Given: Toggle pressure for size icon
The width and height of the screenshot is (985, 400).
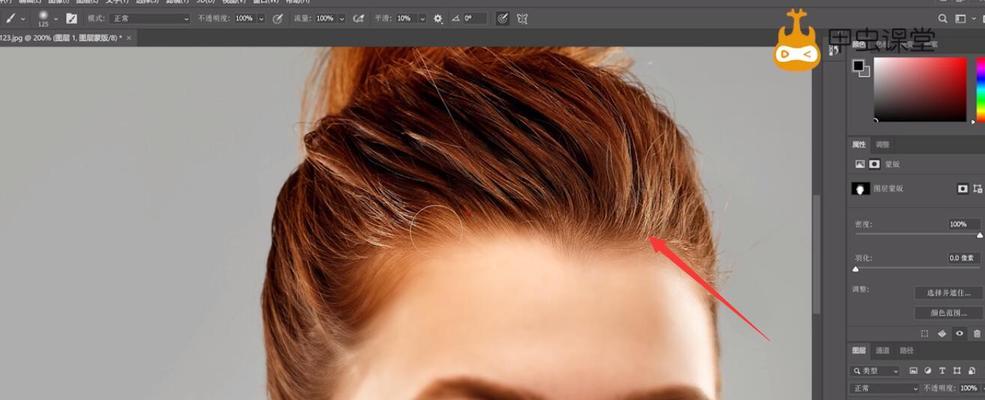Looking at the screenshot, I should (x=502, y=19).
